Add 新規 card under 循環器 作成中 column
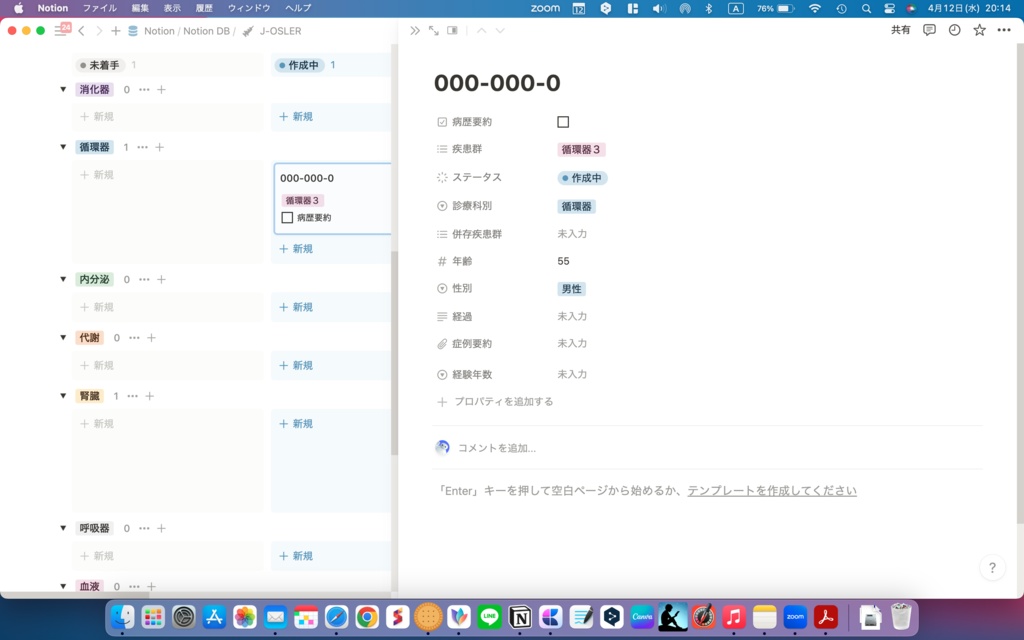This screenshot has width=1024, height=640. [x=296, y=249]
